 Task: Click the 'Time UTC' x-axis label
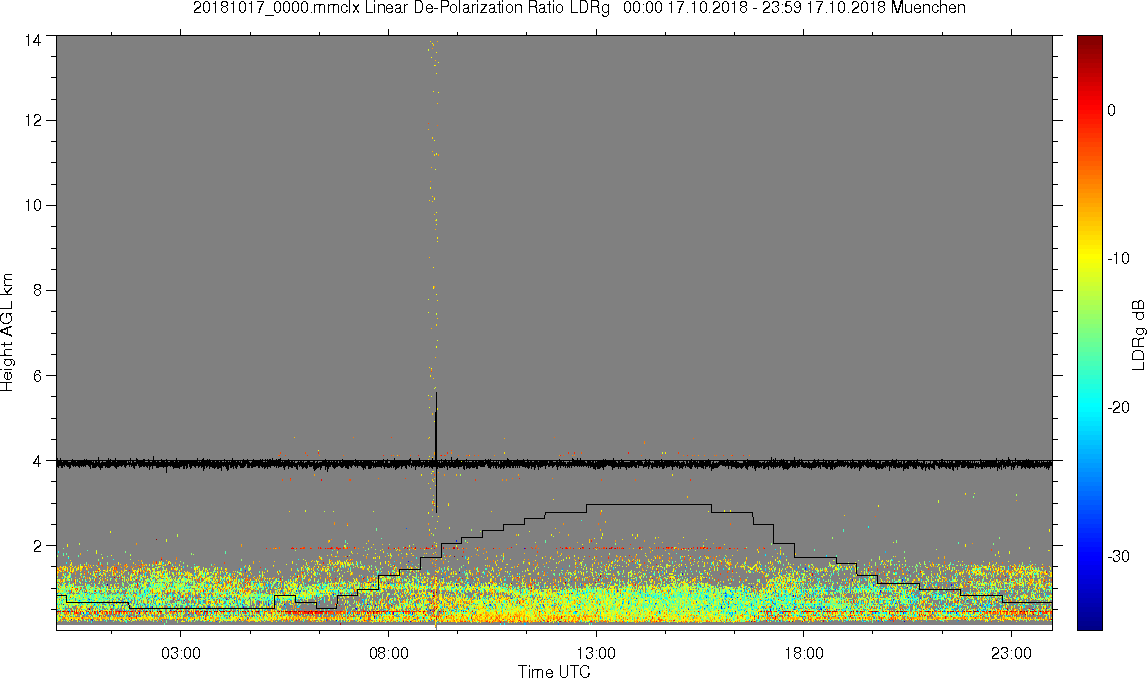click(x=554, y=671)
